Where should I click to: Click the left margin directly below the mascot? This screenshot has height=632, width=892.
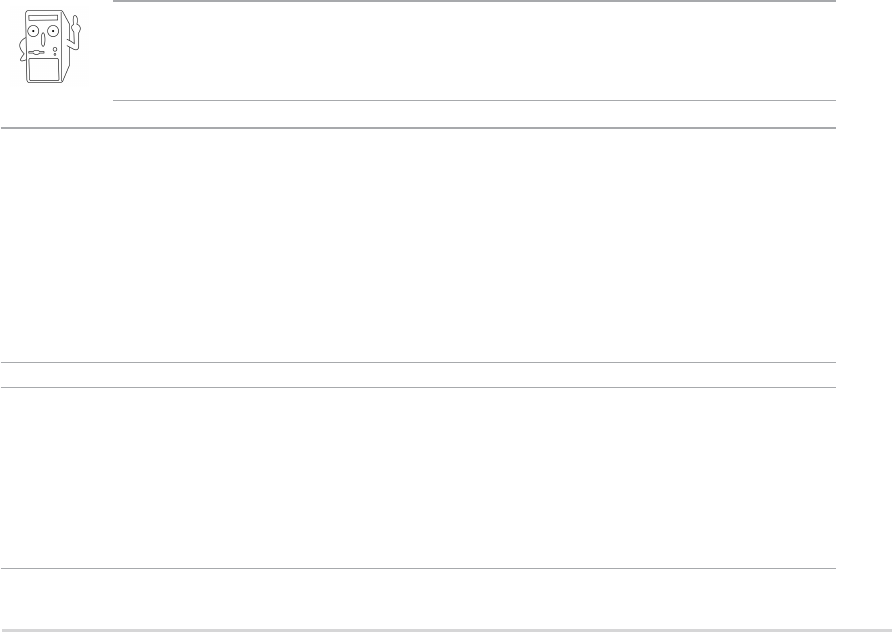[50, 108]
